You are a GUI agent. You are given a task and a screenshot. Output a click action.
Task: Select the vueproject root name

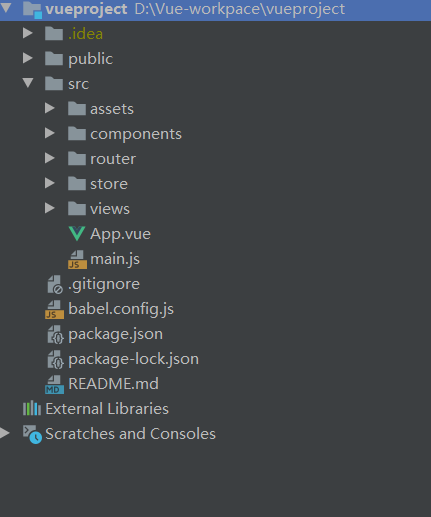86,9
